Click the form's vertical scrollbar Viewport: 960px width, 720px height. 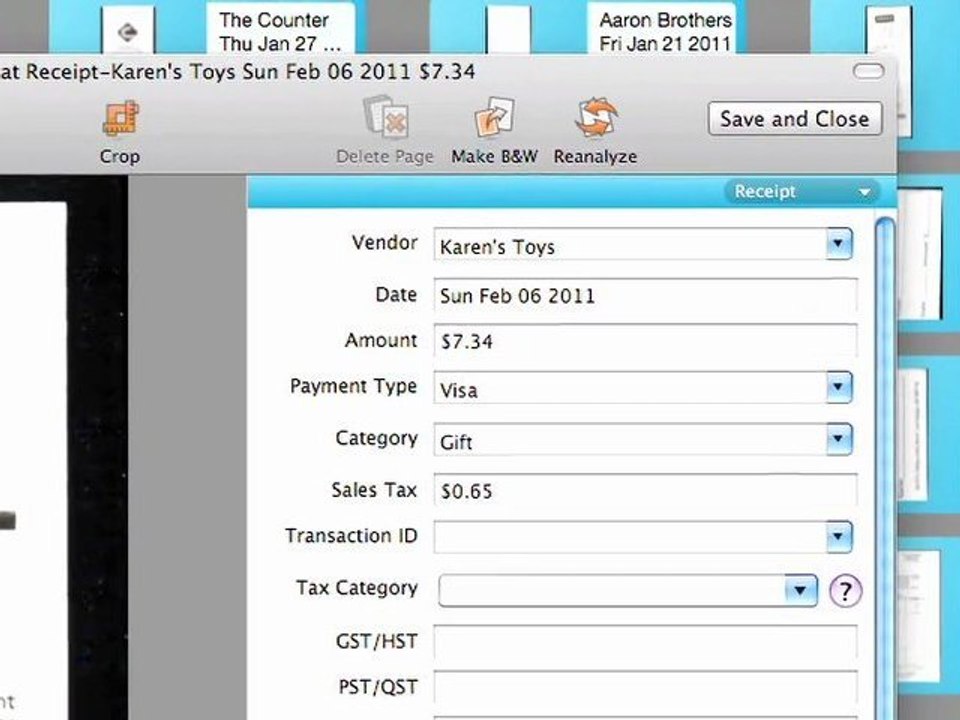885,468
